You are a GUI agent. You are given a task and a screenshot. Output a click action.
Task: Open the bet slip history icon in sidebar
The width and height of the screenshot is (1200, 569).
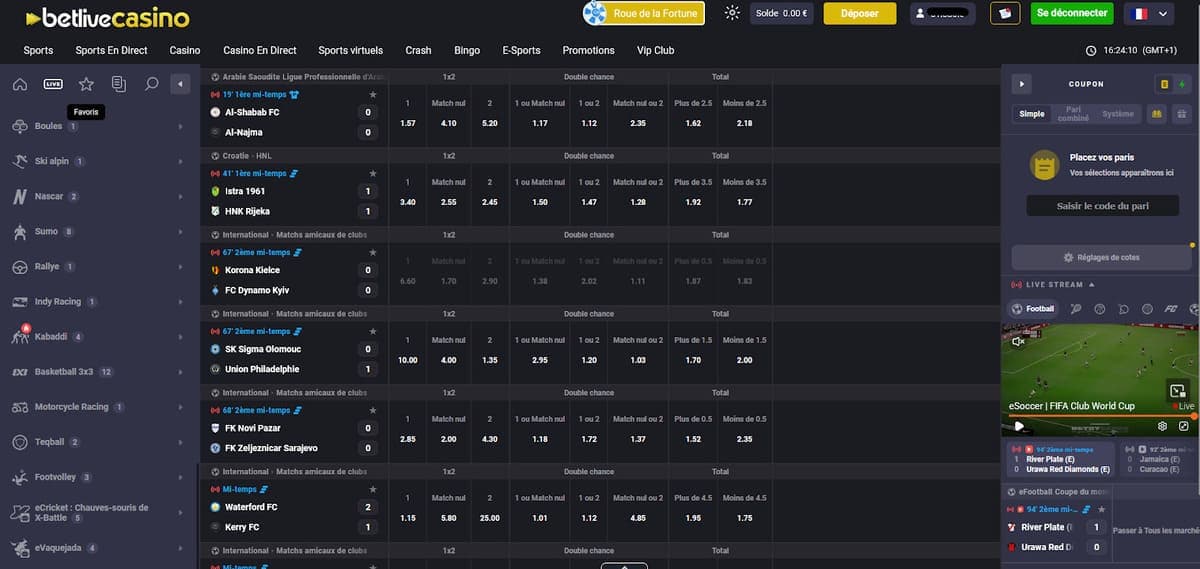coord(119,84)
